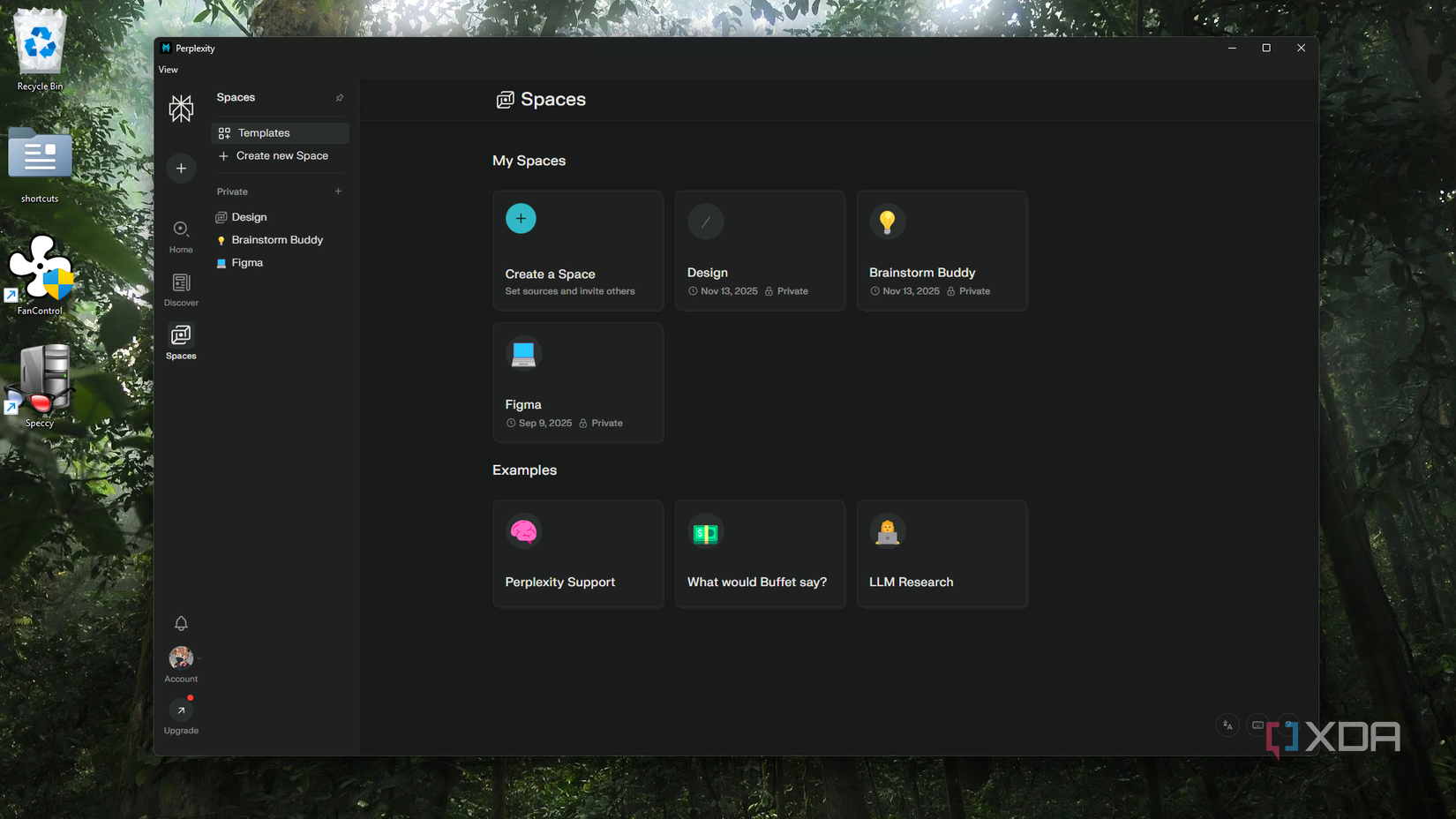The image size is (1456, 819).
Task: Click Create new Space in the side panel
Action: point(280,156)
